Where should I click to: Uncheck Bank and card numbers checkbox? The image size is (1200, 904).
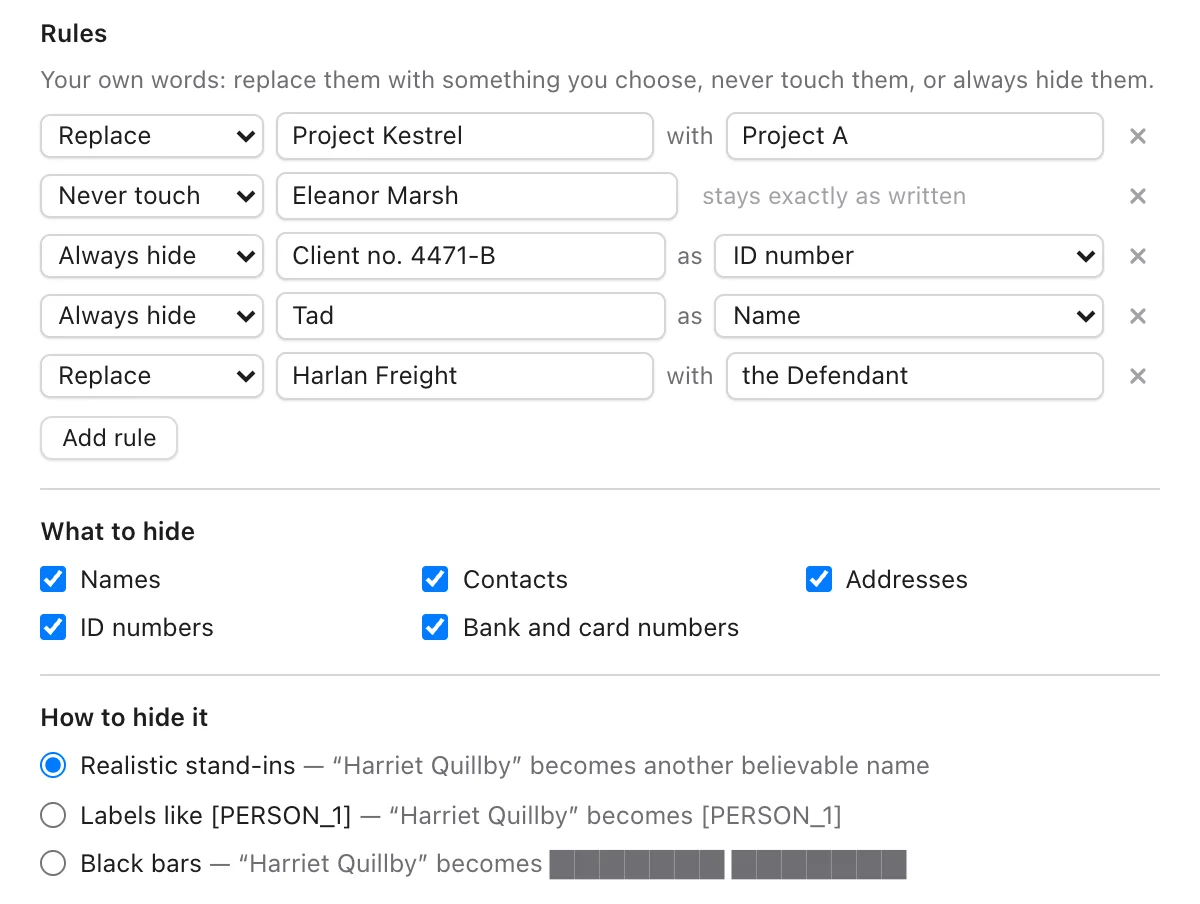point(435,627)
